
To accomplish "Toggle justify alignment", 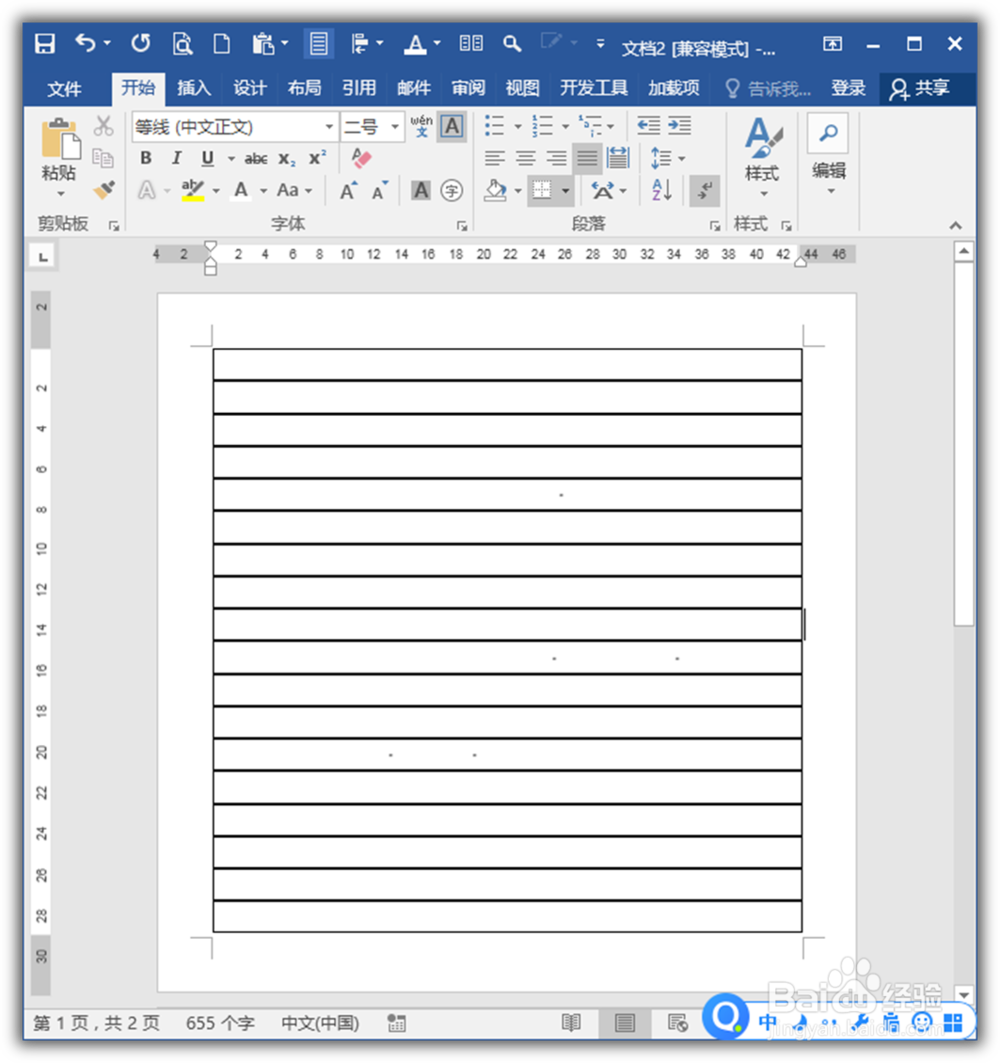I will pos(587,159).
